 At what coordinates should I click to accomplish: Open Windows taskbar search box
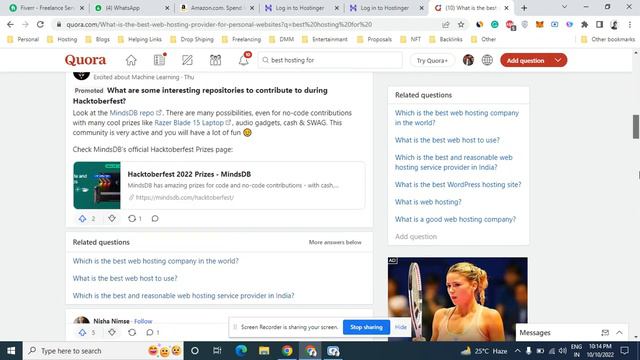[103, 351]
